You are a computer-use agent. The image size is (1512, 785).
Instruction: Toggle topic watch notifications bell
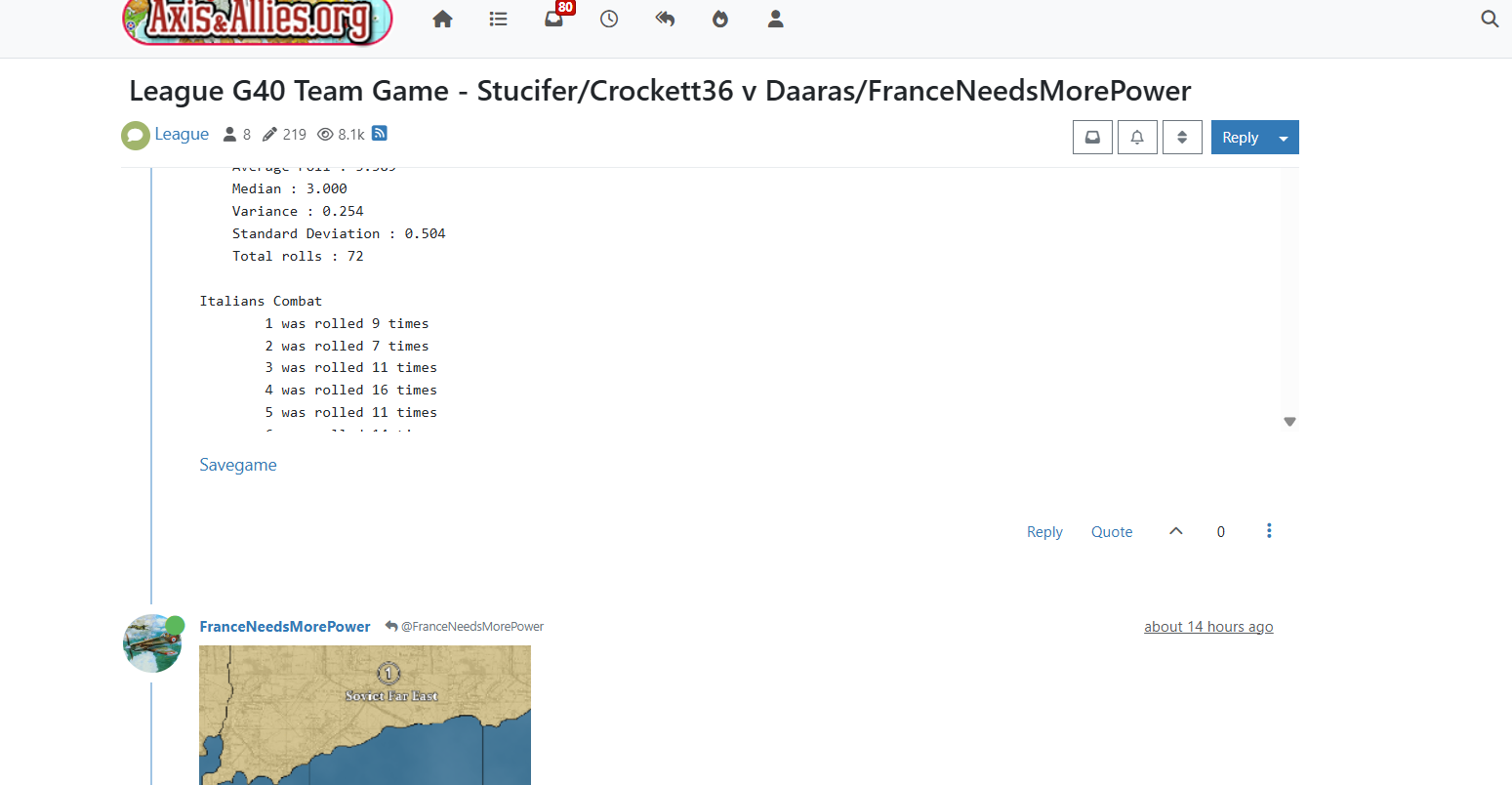point(1137,138)
